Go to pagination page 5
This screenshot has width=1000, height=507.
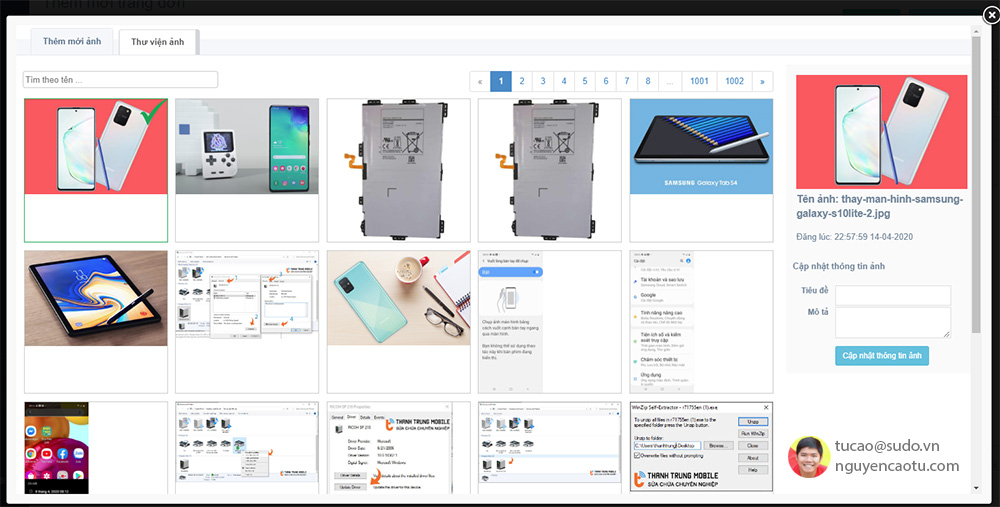pos(585,81)
